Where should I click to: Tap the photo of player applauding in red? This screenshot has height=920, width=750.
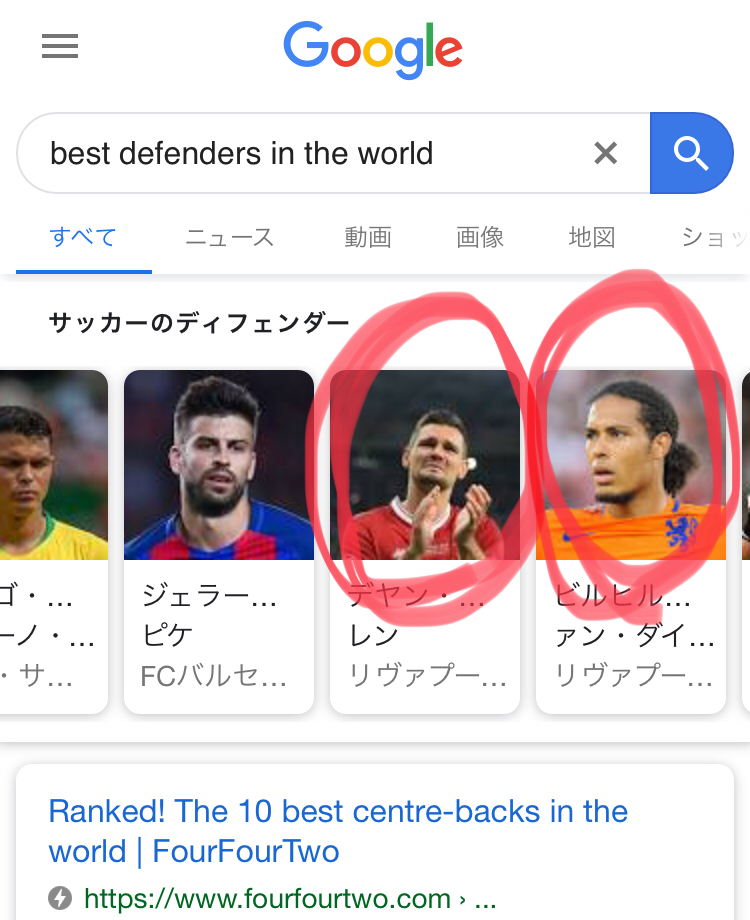(424, 465)
